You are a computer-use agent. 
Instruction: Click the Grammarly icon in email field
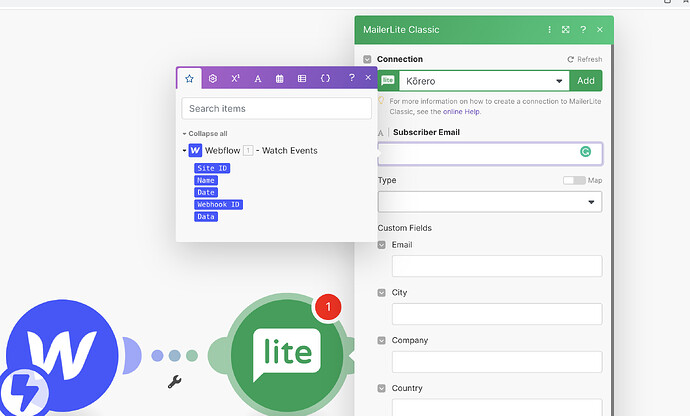tap(585, 152)
